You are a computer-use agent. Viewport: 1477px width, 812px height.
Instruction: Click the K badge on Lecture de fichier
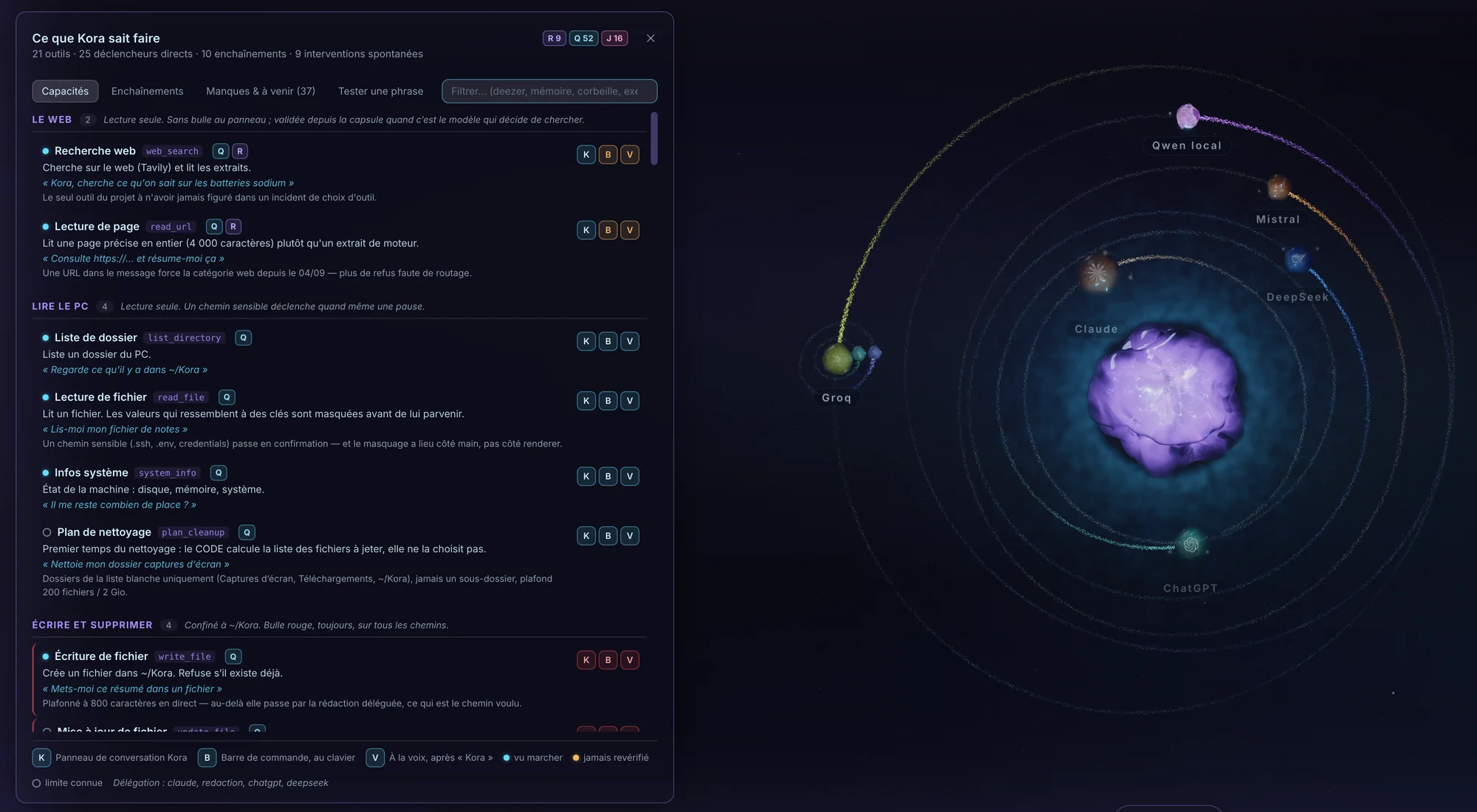coord(586,401)
